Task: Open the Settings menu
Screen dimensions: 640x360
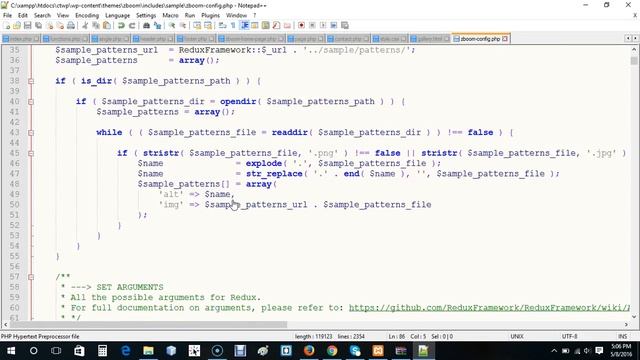Action: pos(146,15)
